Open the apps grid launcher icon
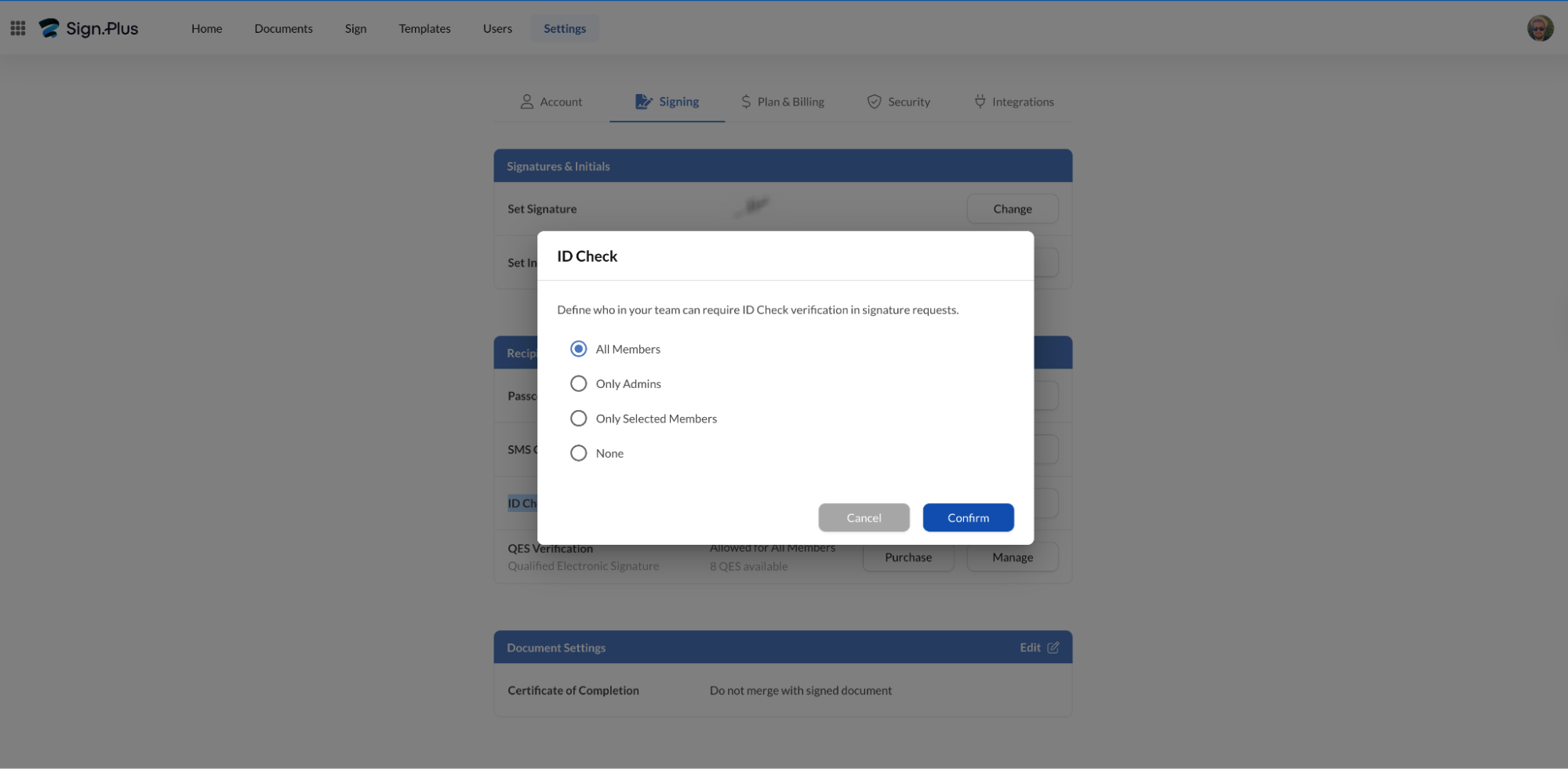The height and width of the screenshot is (769, 1568). pyautogui.click(x=18, y=28)
